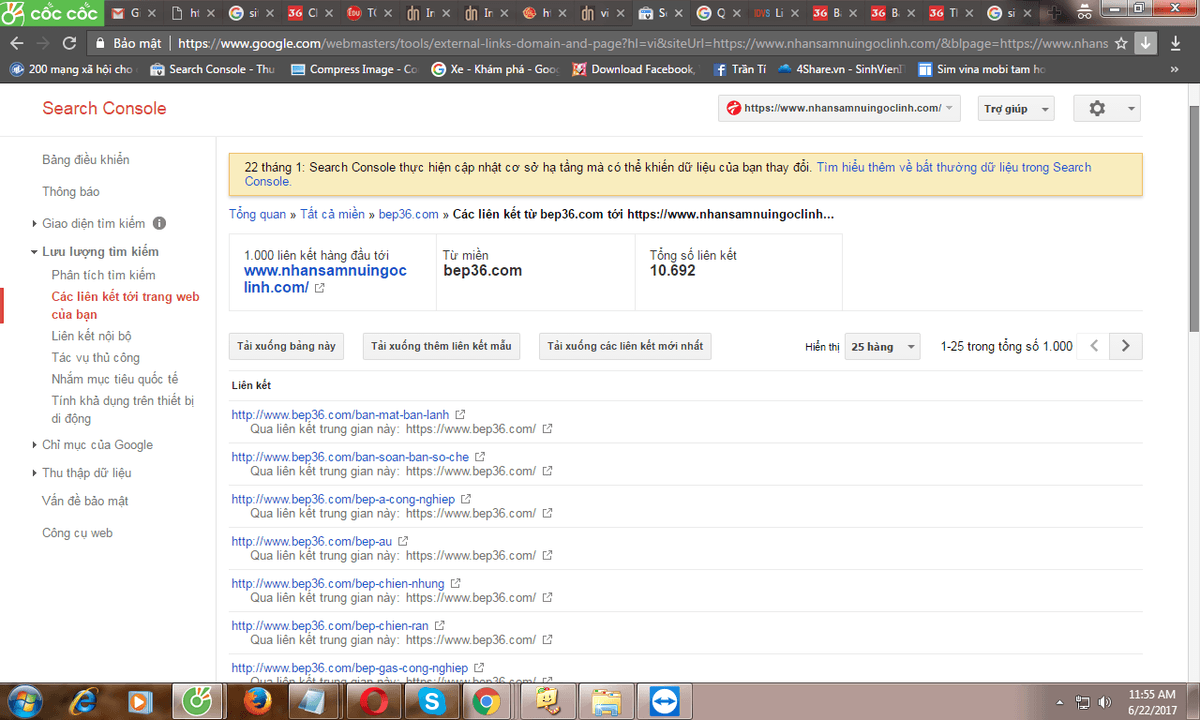Screen dimensions: 1200x720
Task: Open the browser download arrow button
Action: coord(1146,44)
